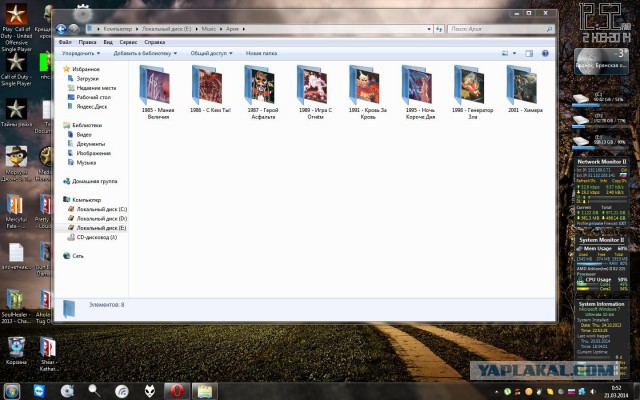This screenshot has height=400, width=640.
Task: Open the Упорядочить dropdown
Action: (x=81, y=53)
